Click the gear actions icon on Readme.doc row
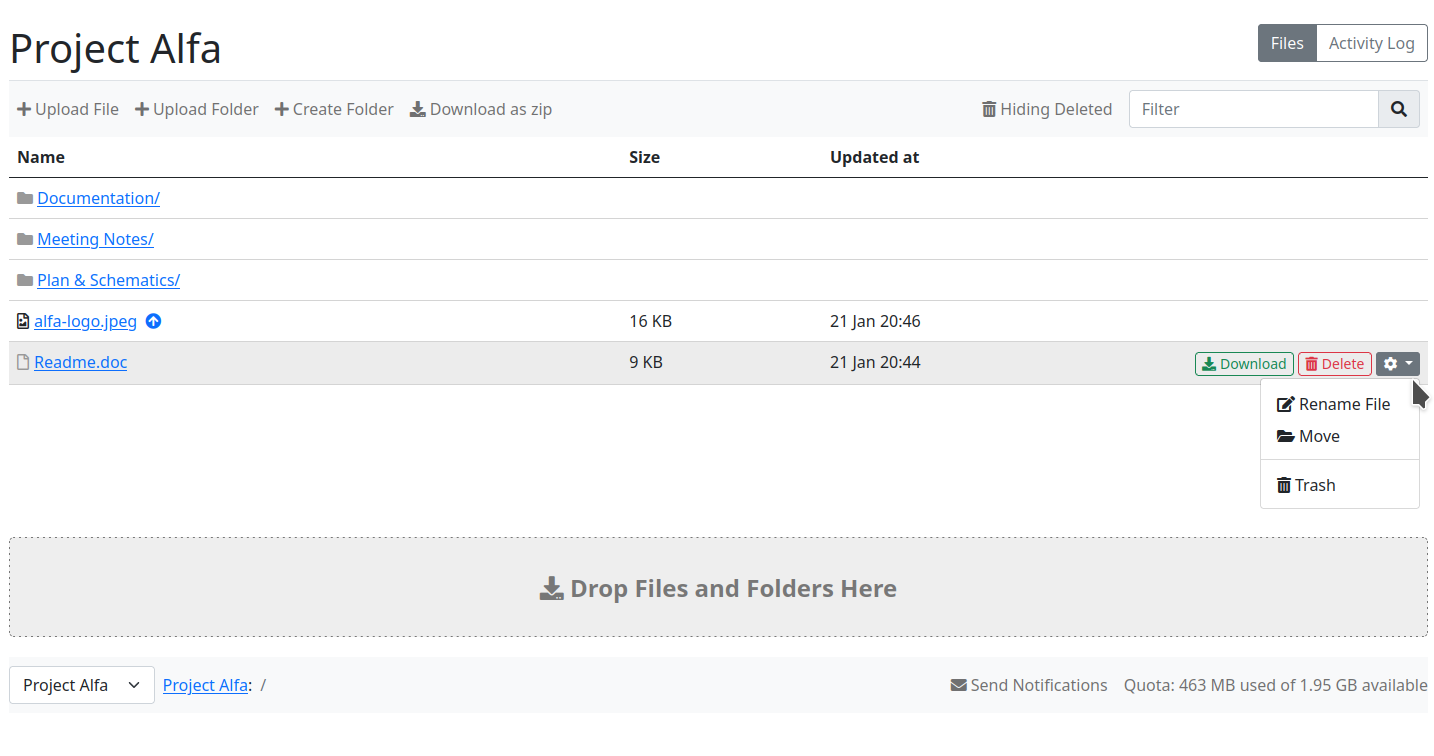The height and width of the screenshot is (756, 1434). point(1389,363)
